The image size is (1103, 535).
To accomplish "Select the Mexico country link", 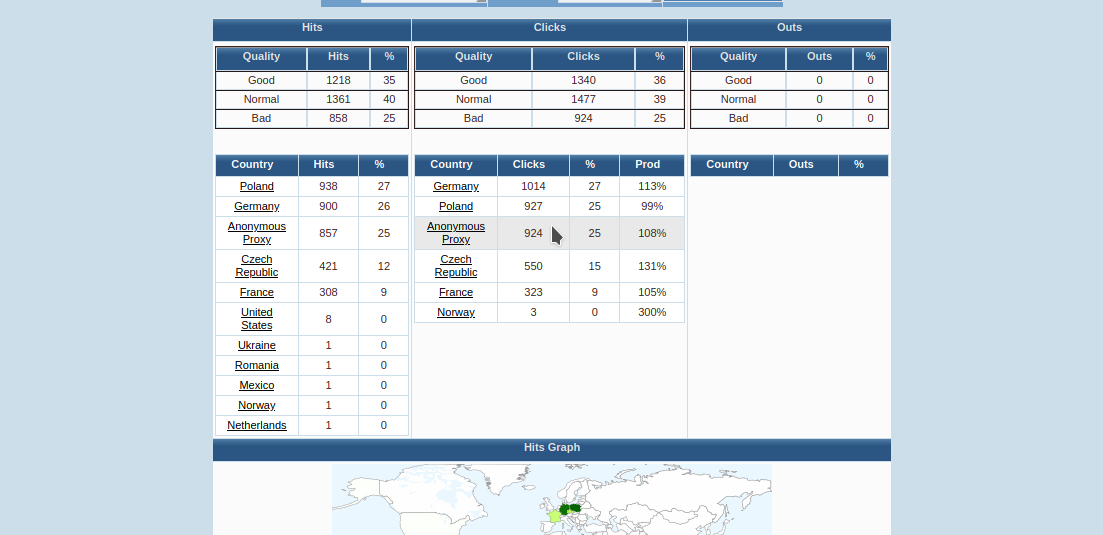I will click(x=257, y=385).
